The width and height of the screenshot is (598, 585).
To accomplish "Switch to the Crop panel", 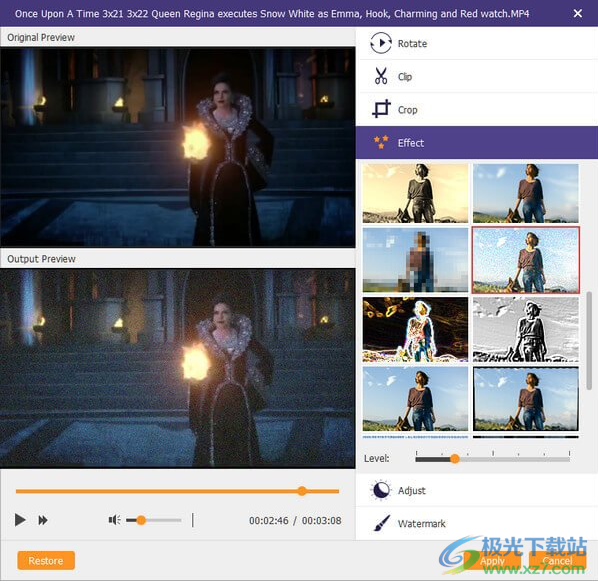I will point(477,109).
